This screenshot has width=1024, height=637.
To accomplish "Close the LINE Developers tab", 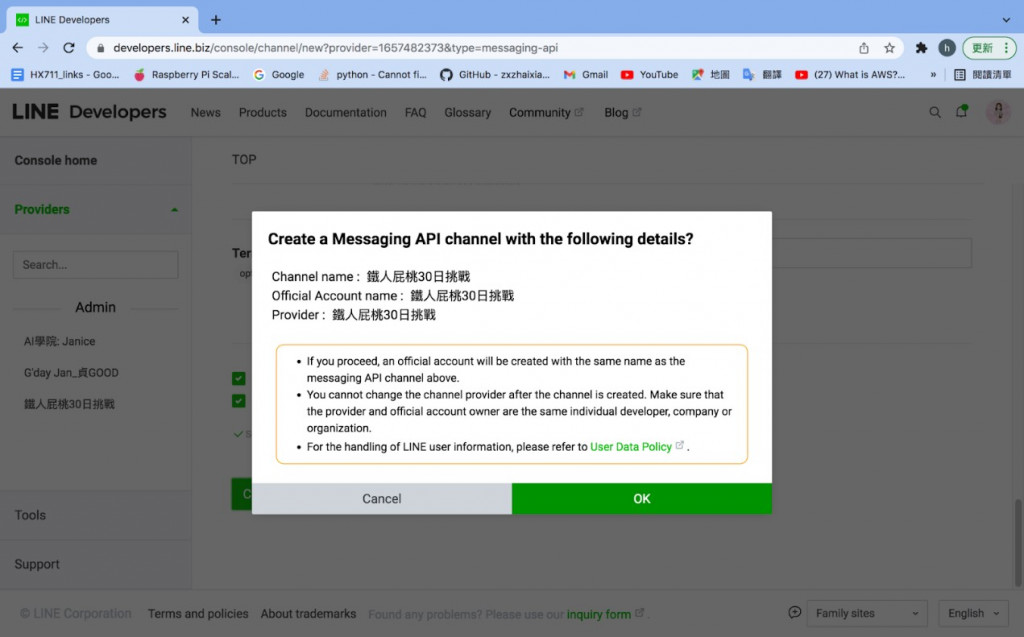I will (x=185, y=20).
